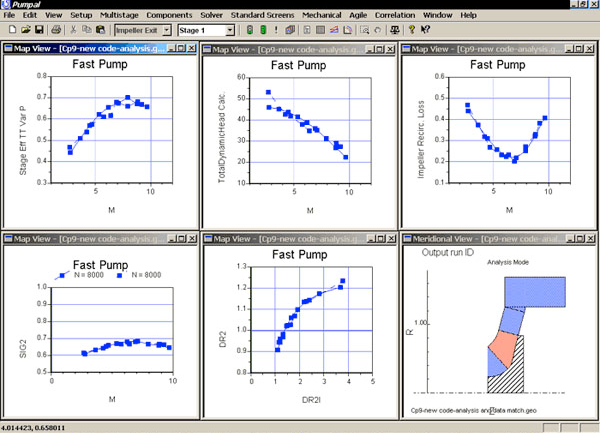
Task: Activate the Meridional View window title bar
Action: (484, 239)
